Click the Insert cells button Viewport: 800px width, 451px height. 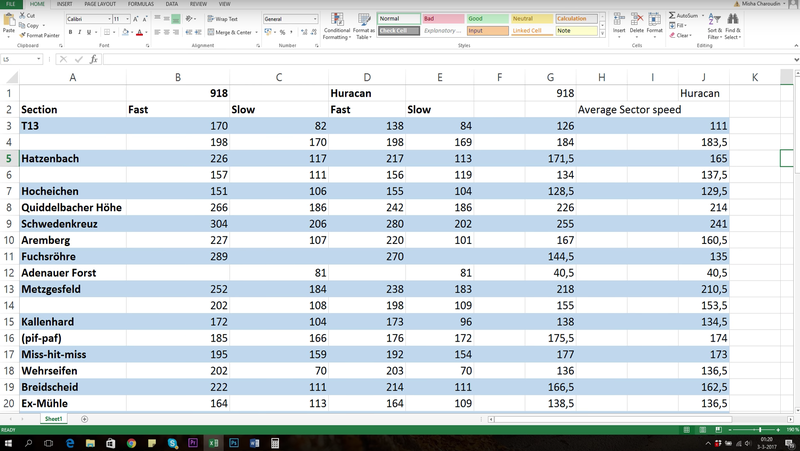click(619, 26)
